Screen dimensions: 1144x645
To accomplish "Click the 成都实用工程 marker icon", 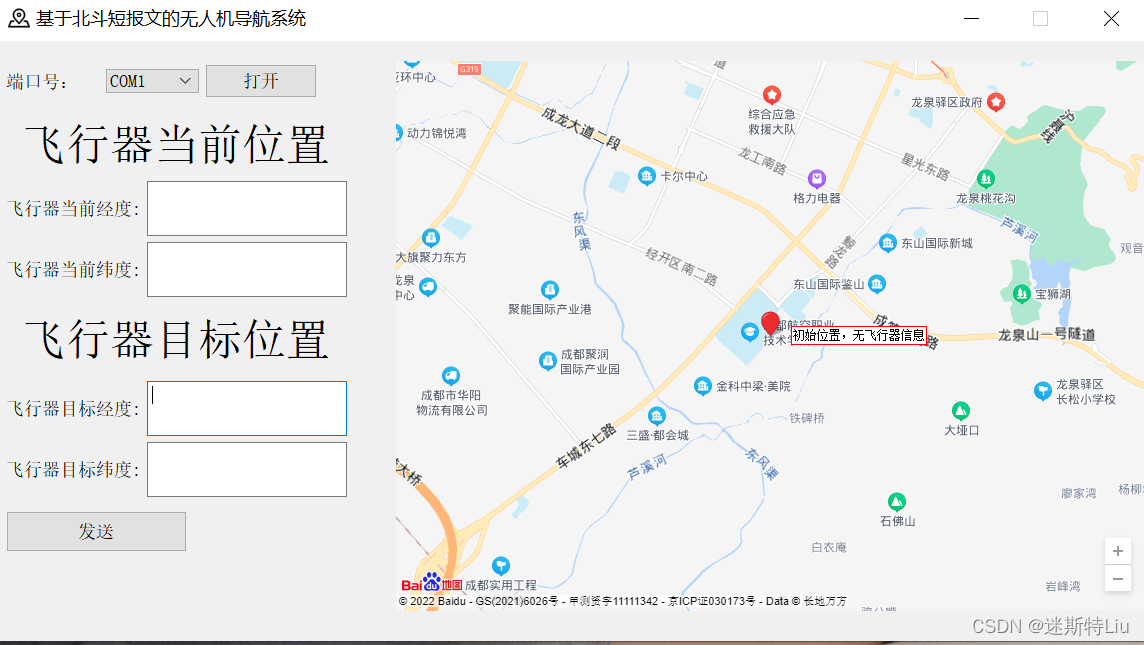I will pyautogui.click(x=500, y=565).
